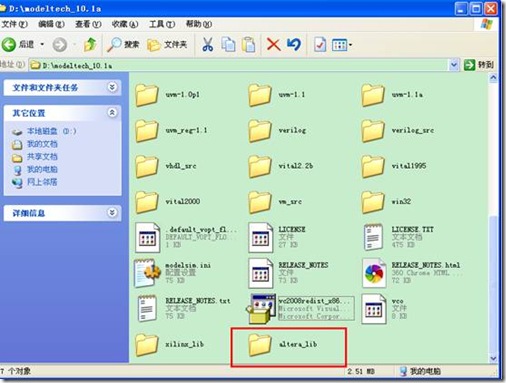
Task: Open 我的文档 link in sidebar
Action: 34,144
